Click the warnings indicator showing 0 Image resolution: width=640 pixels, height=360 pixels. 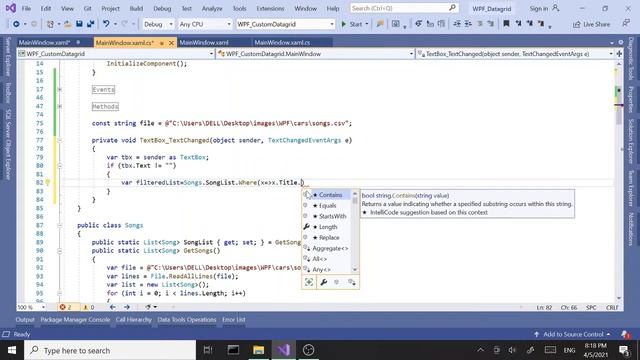(x=89, y=307)
